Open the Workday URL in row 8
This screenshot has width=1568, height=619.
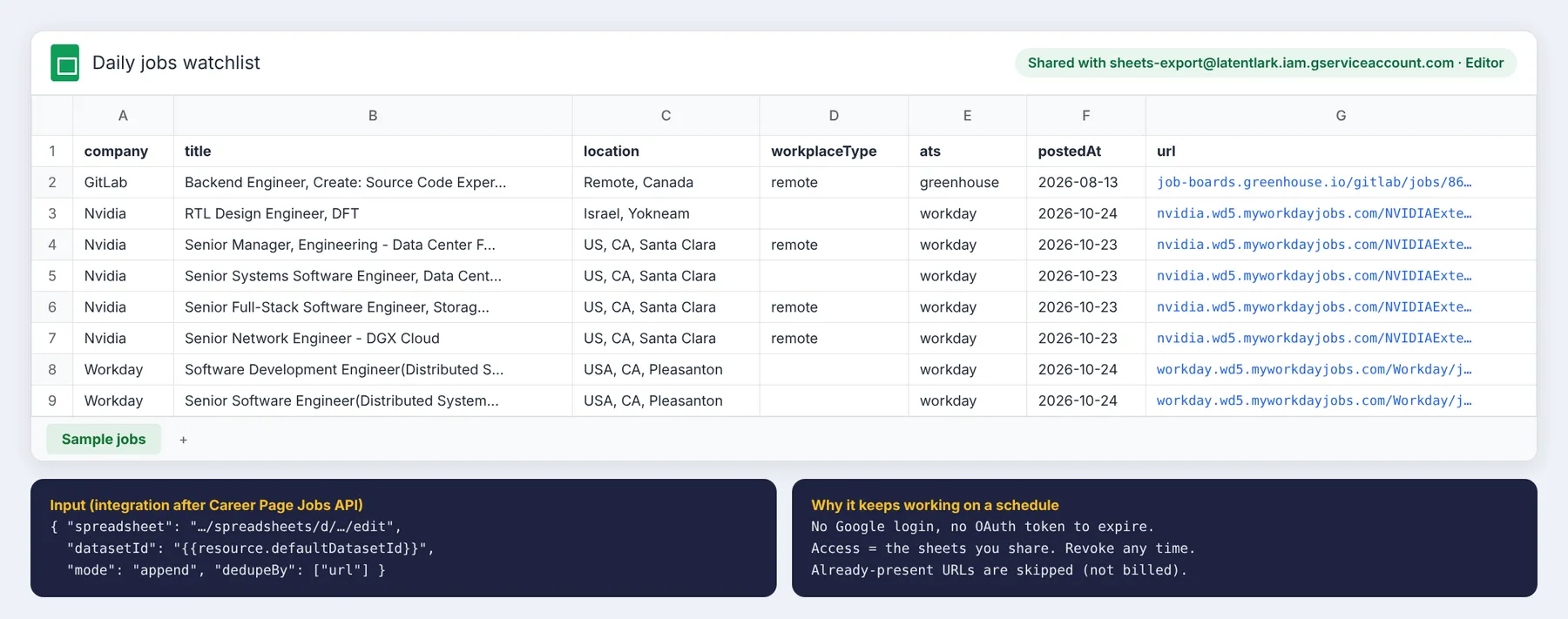coord(1314,370)
